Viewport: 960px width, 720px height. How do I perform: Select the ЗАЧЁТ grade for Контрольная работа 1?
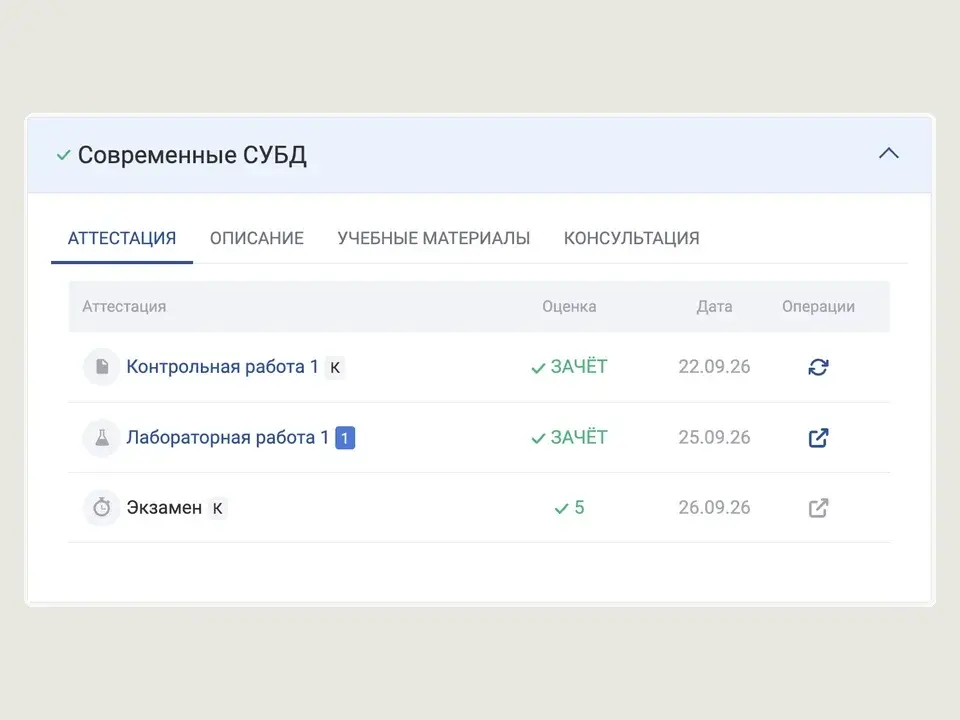click(569, 367)
